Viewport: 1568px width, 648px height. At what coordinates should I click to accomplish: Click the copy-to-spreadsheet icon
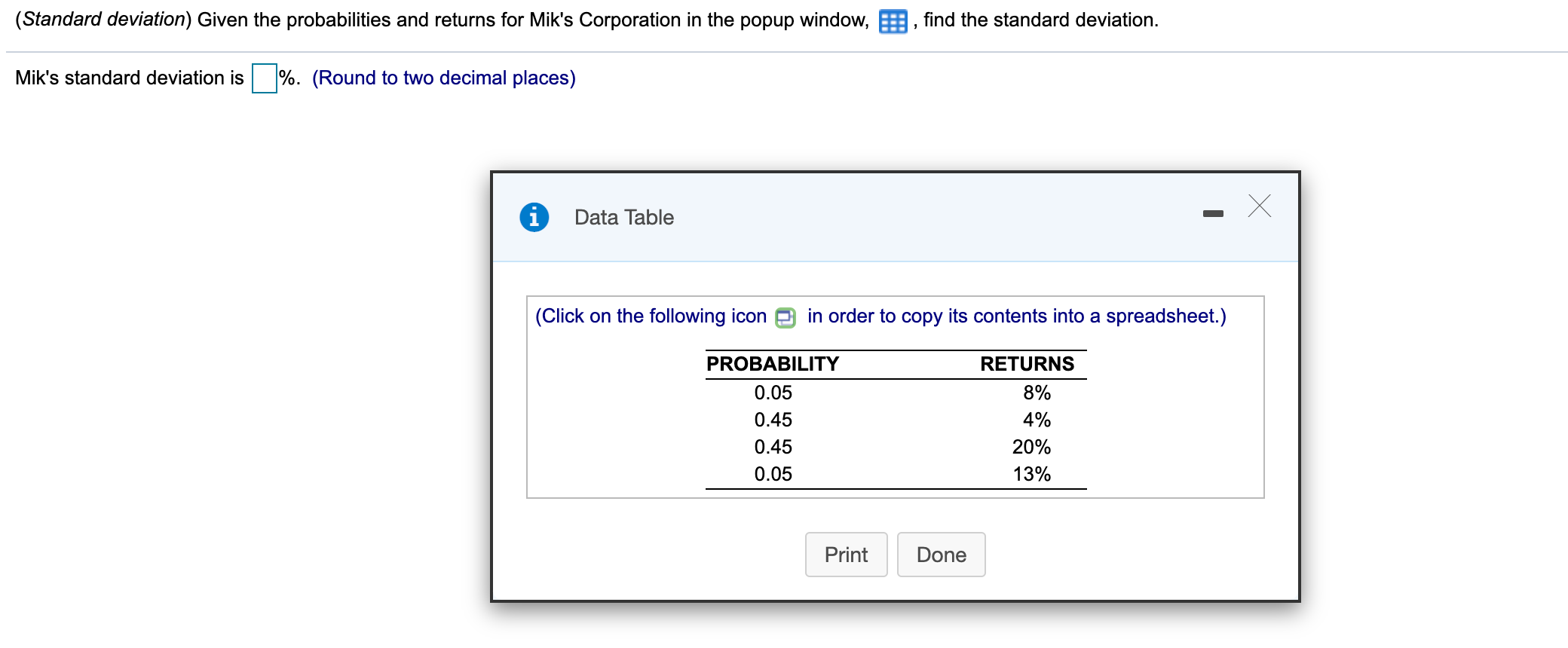click(x=785, y=317)
